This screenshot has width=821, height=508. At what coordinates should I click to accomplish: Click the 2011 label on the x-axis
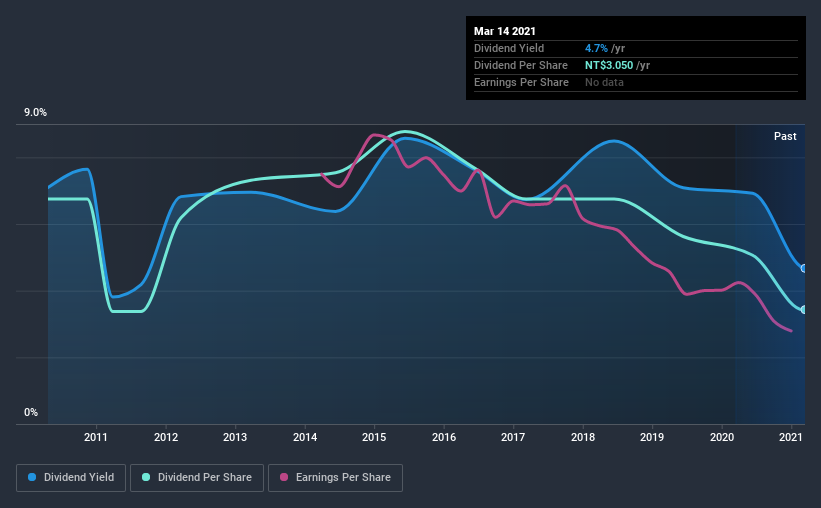96,437
